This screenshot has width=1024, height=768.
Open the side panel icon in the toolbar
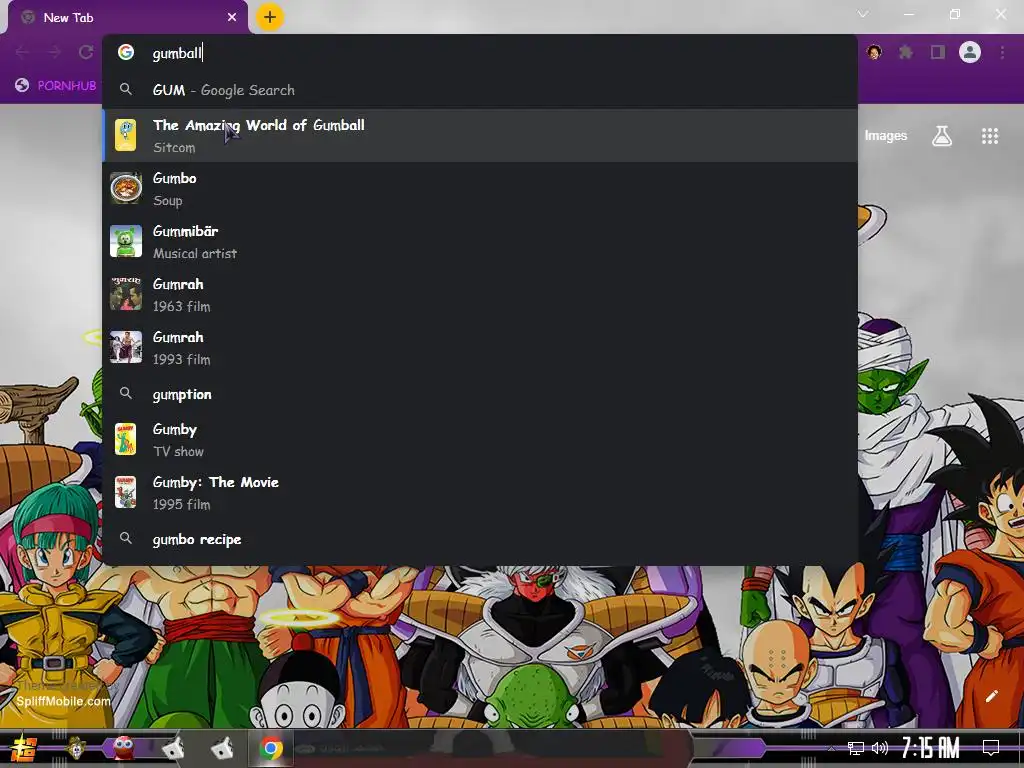tap(938, 52)
